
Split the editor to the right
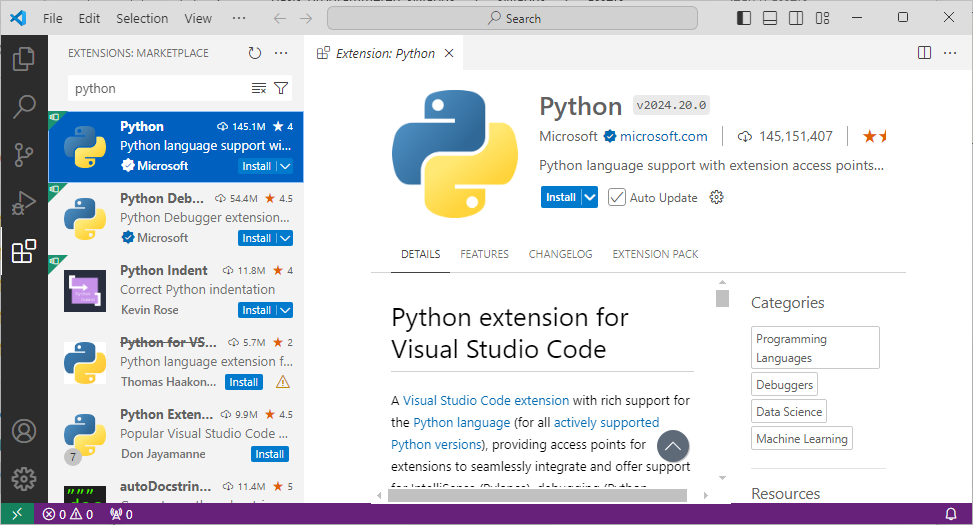pos(924,53)
